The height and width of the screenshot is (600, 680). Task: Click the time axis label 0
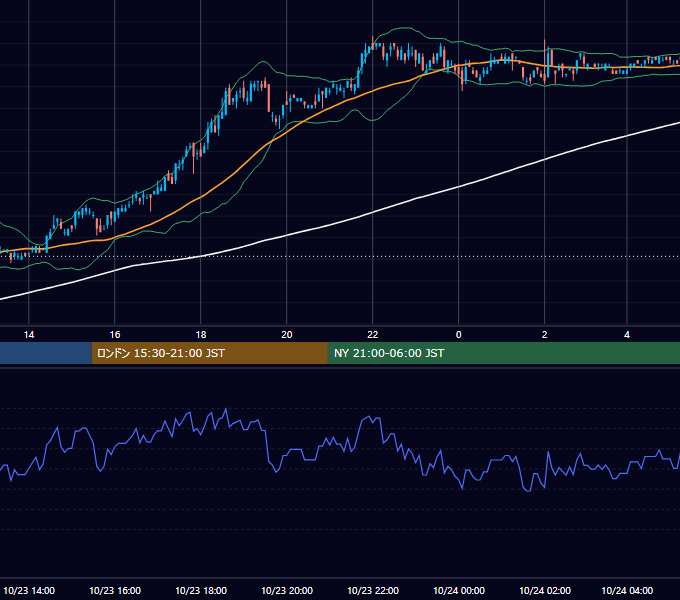pos(458,335)
